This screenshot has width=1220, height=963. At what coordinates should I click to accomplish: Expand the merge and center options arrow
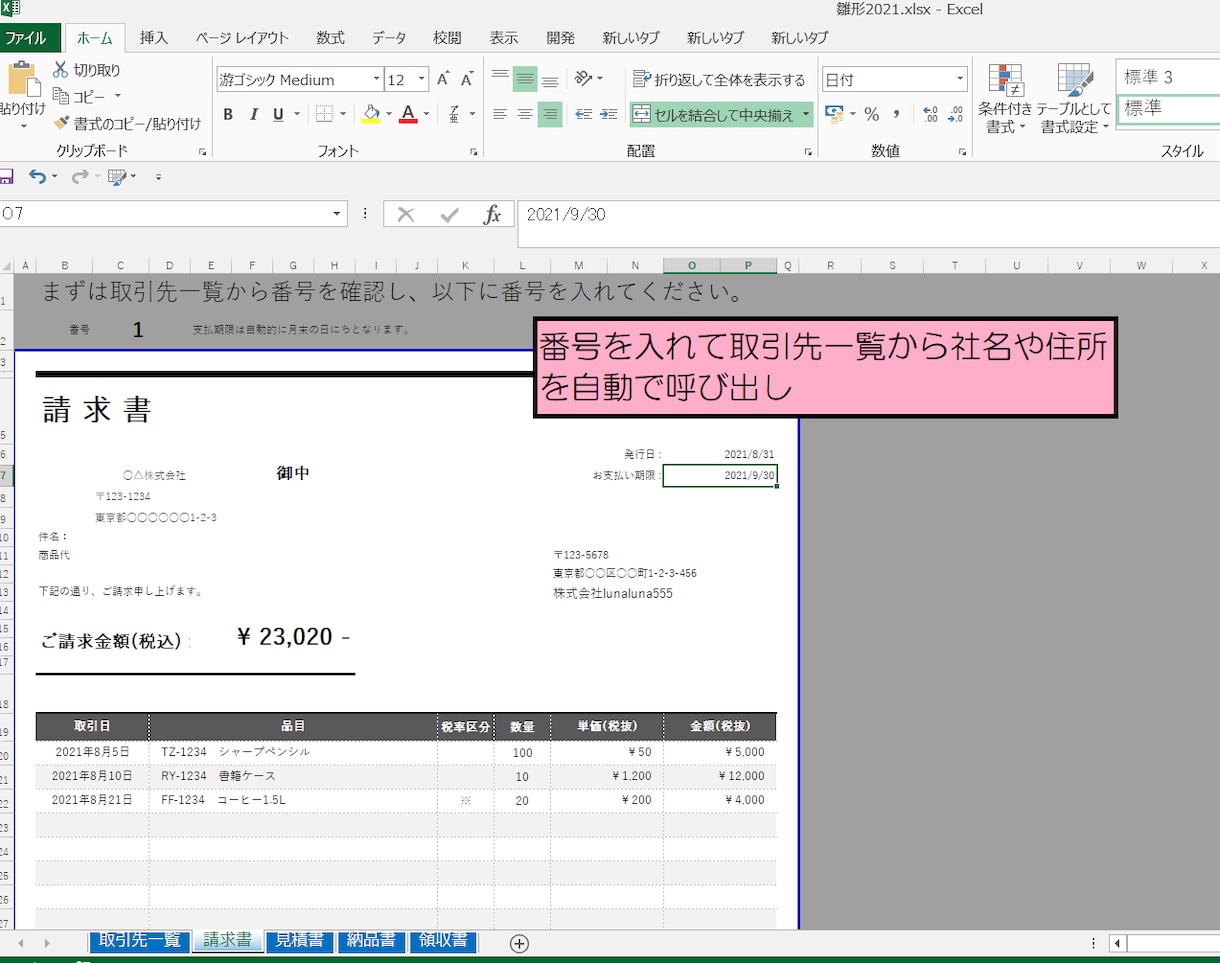[806, 114]
